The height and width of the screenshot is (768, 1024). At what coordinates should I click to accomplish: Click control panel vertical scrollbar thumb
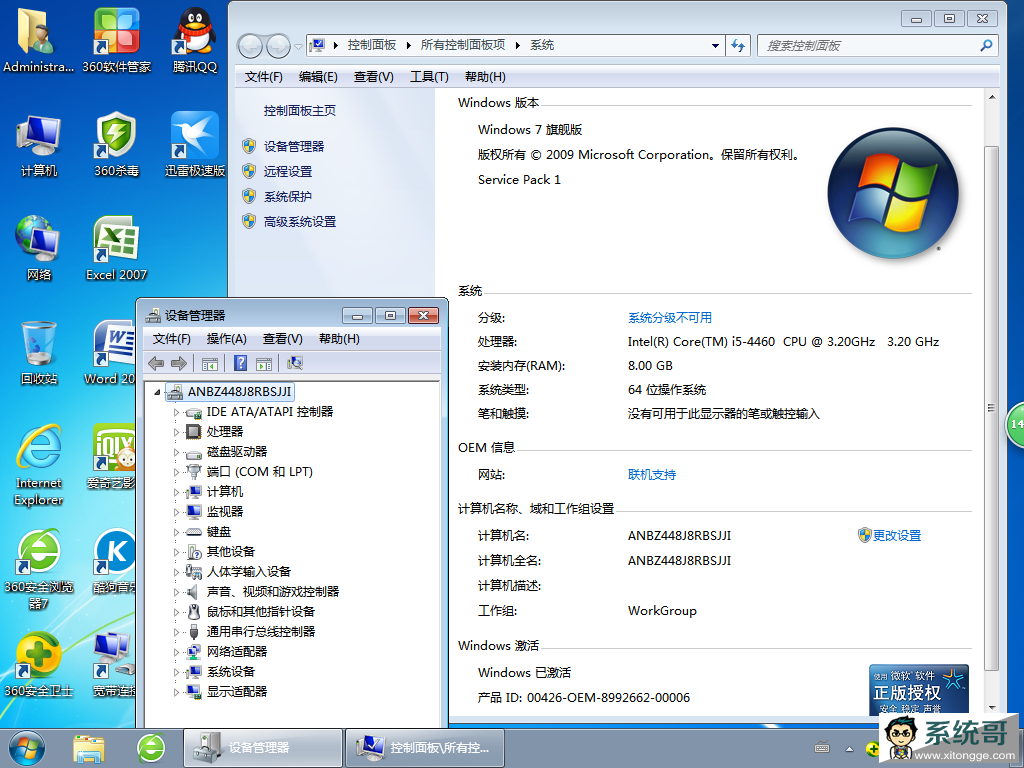coord(991,408)
